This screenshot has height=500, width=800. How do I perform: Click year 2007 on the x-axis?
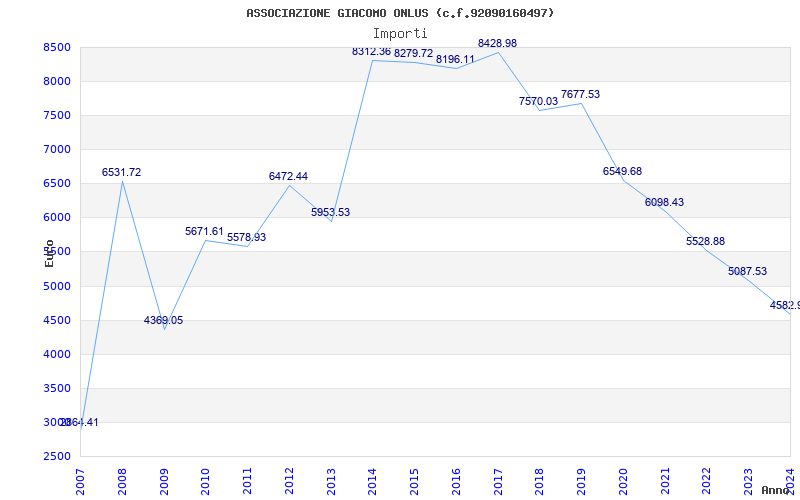pyautogui.click(x=80, y=482)
